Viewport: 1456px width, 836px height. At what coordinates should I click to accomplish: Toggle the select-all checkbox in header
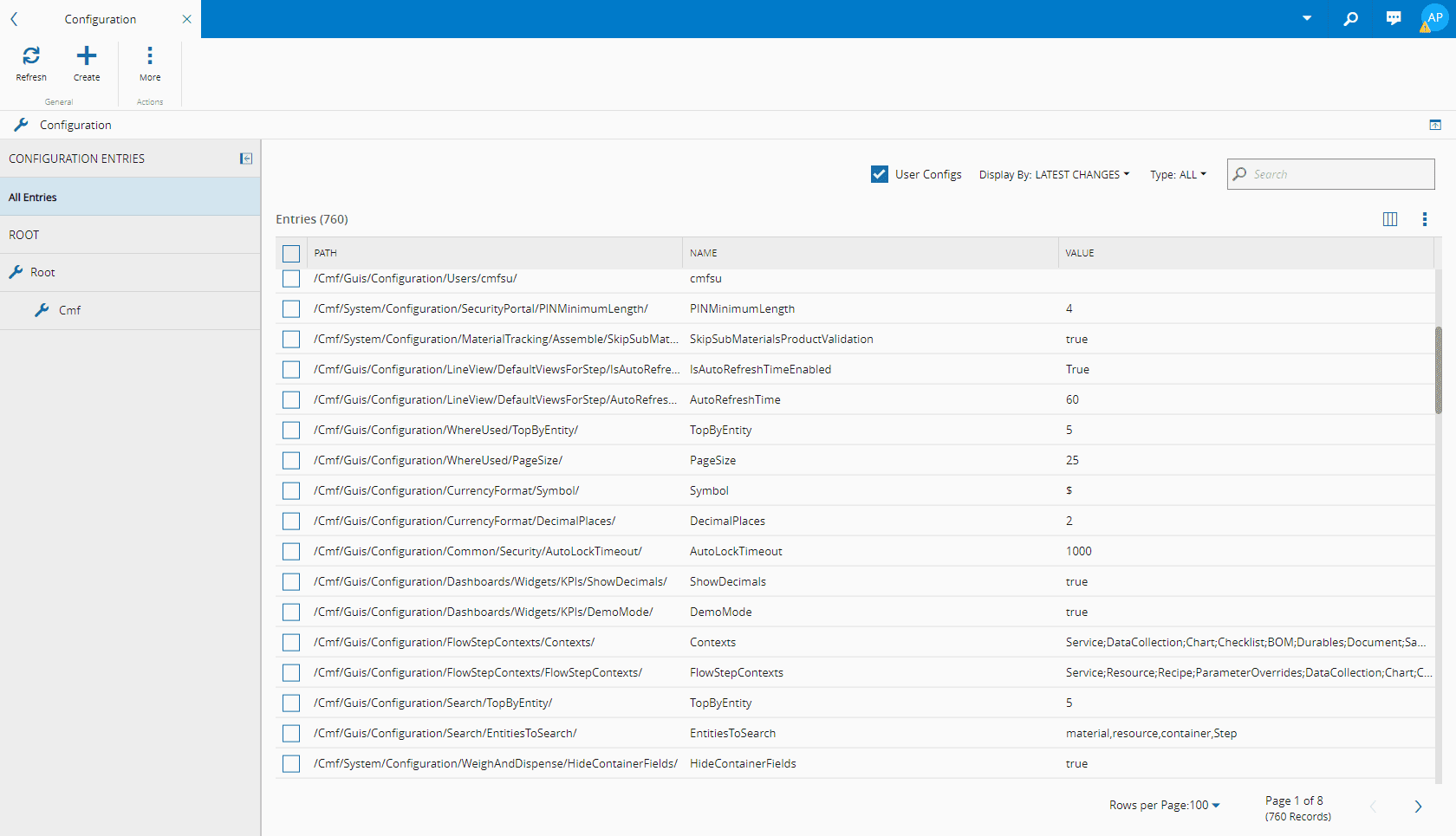coord(291,253)
